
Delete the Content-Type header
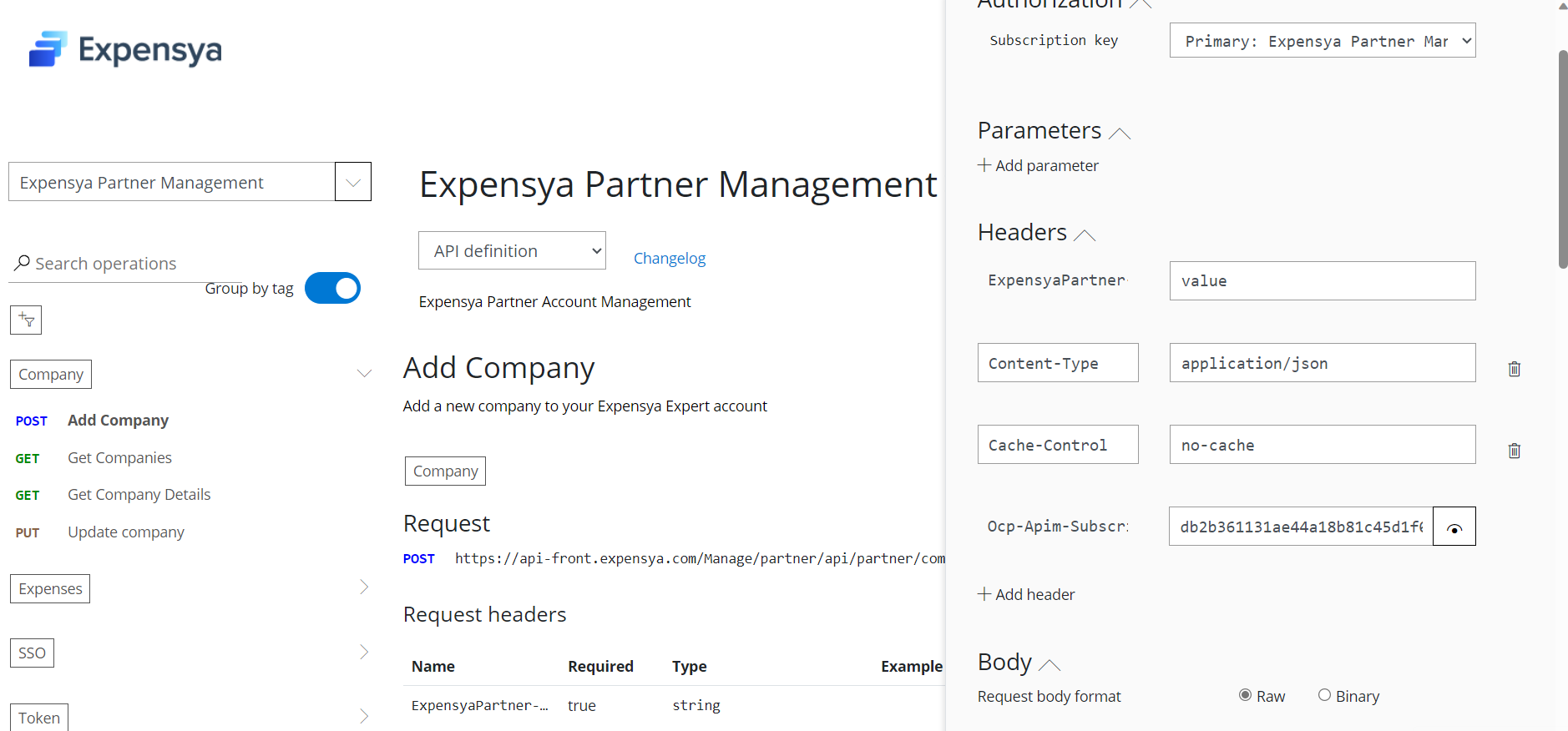coord(1514,369)
